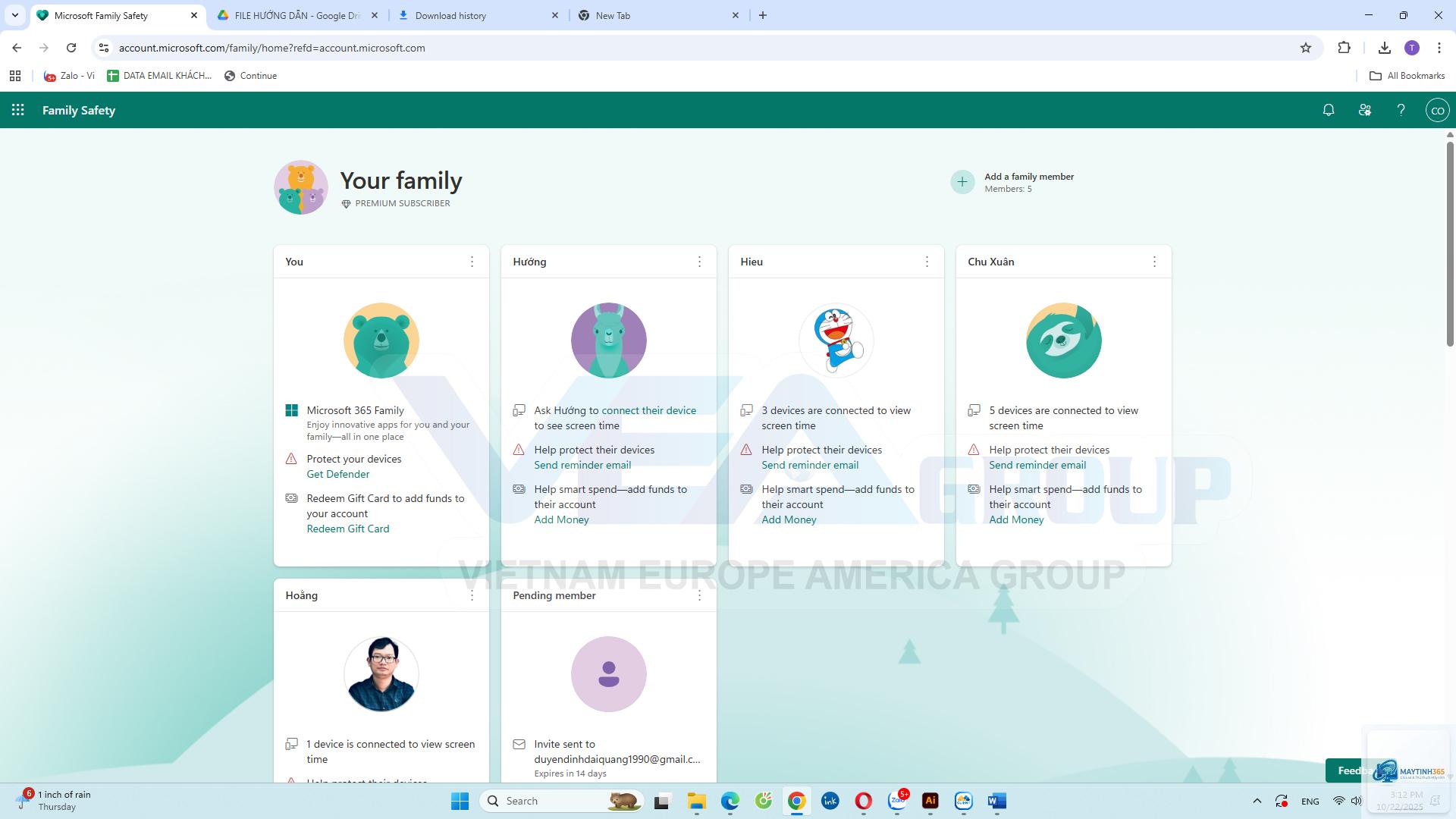This screenshot has height=819, width=1456.
Task: Open the Extensions puzzle icon
Action: [1345, 48]
